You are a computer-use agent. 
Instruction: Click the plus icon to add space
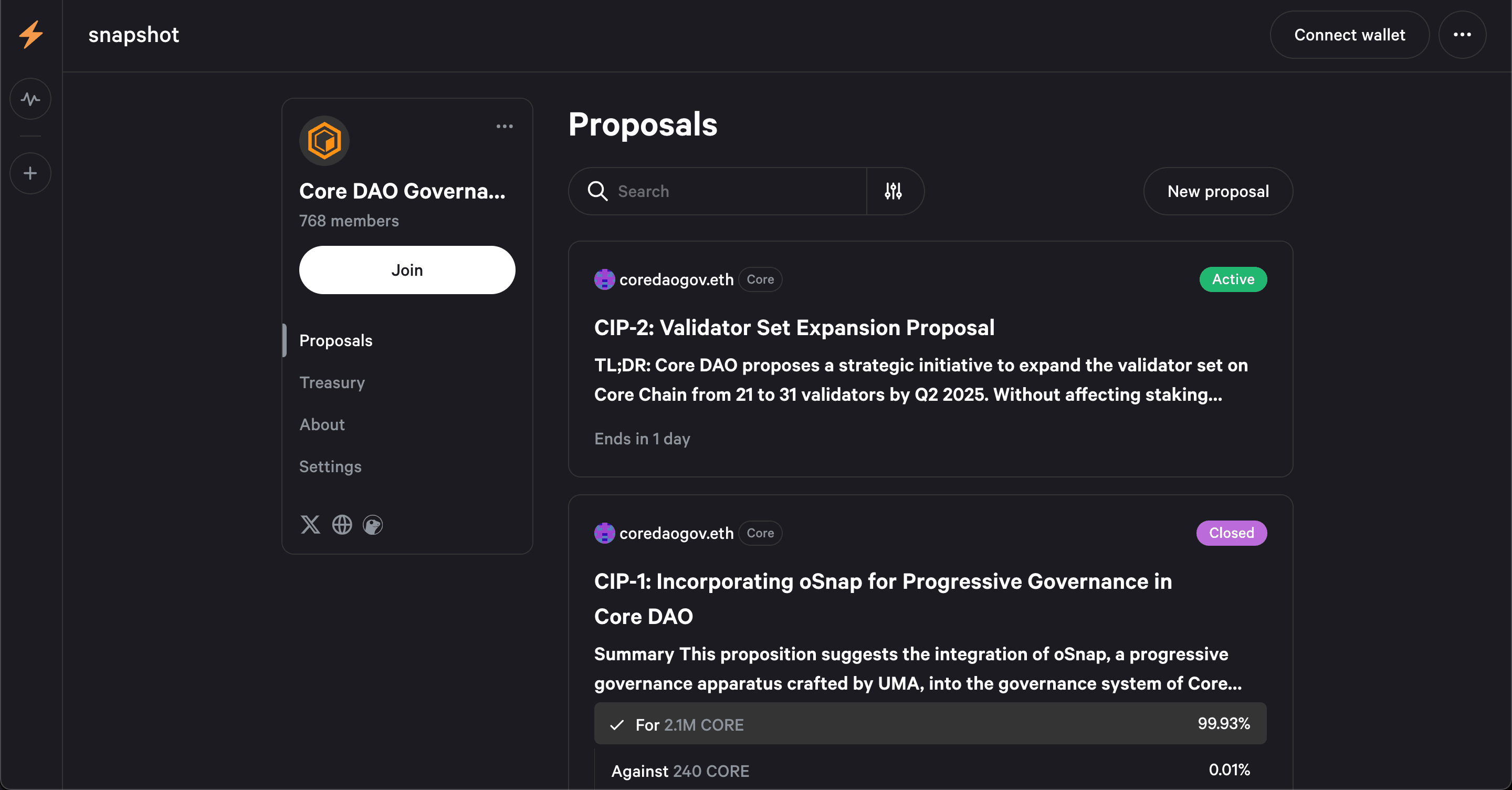coord(30,173)
